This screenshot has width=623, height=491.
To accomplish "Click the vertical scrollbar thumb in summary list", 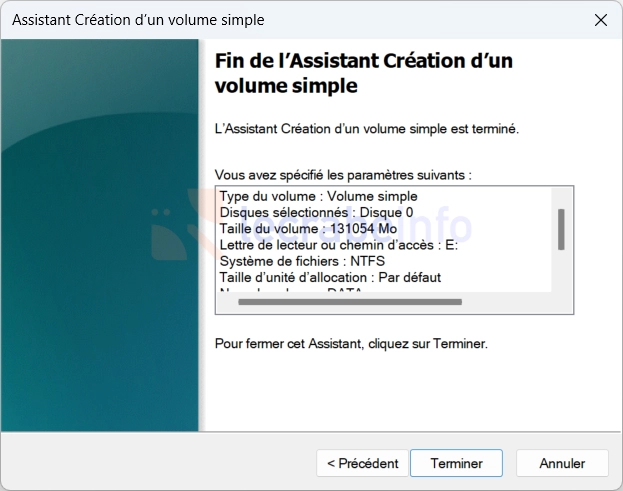I will [561, 229].
